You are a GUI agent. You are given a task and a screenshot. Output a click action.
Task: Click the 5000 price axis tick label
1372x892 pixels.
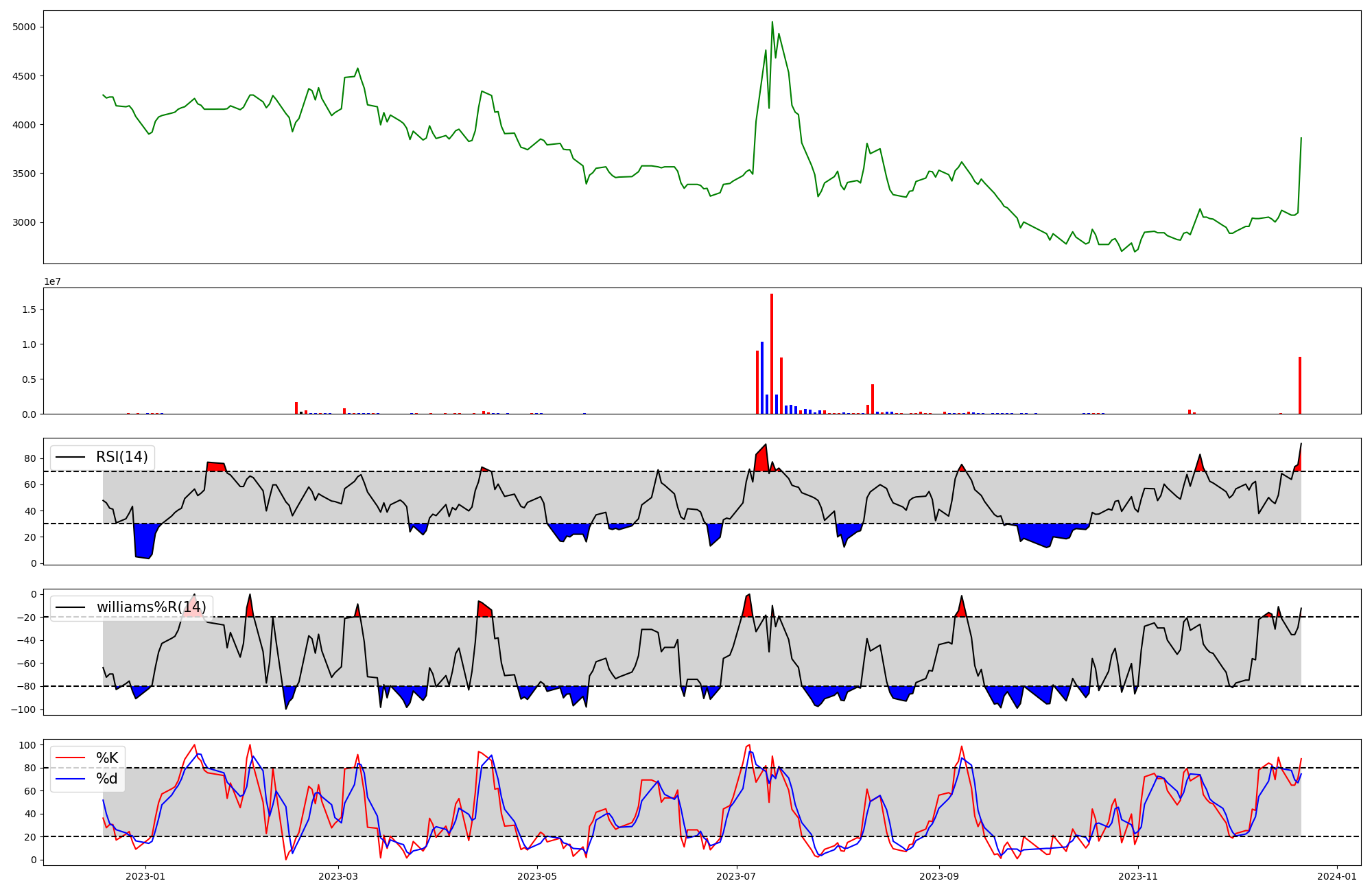click(x=23, y=27)
